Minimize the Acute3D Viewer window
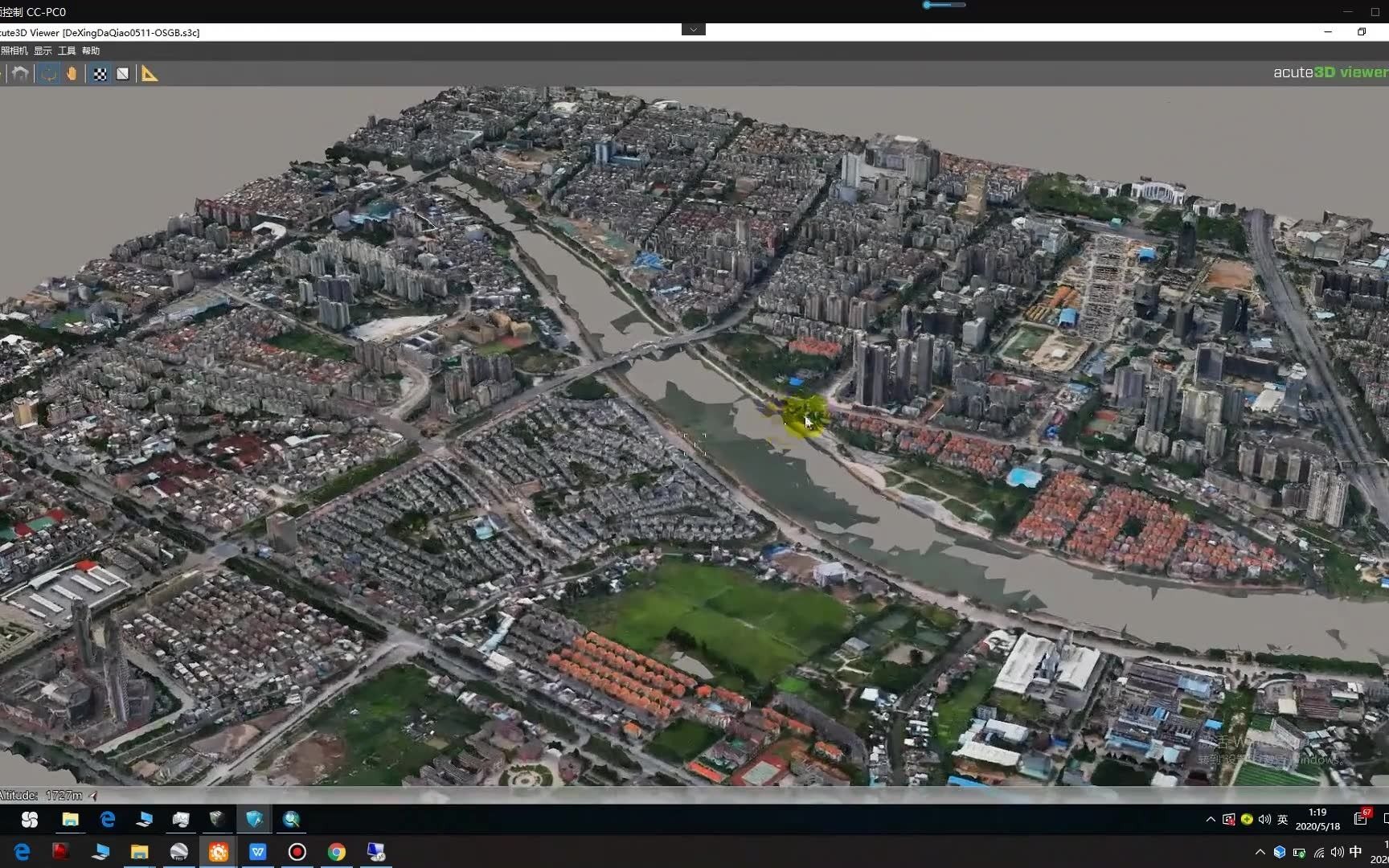The height and width of the screenshot is (868, 1389). tap(1328, 32)
